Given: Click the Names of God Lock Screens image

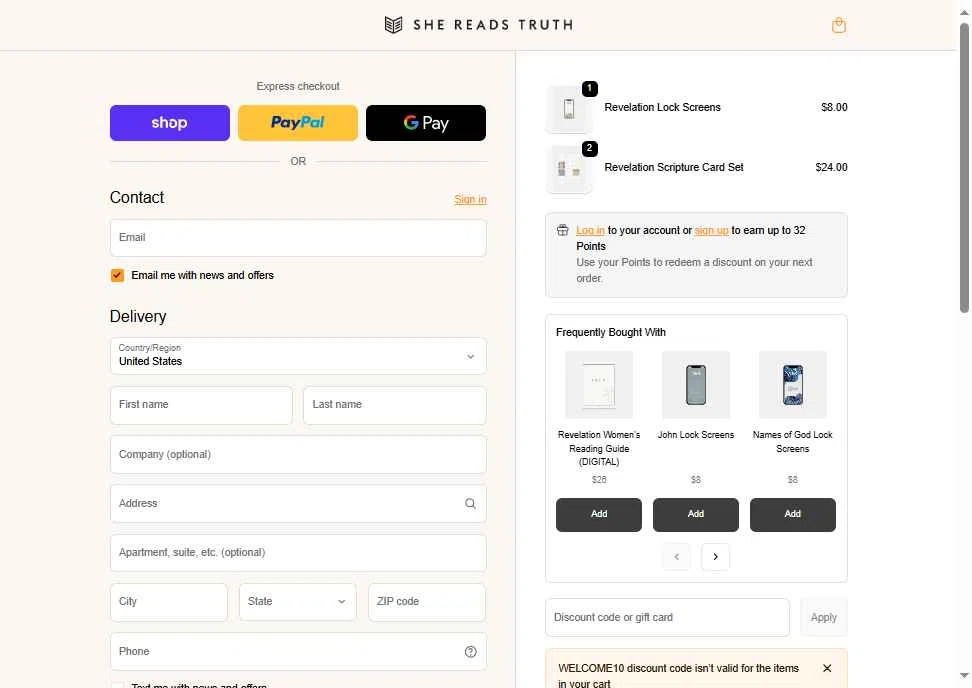Looking at the screenshot, I should [793, 385].
